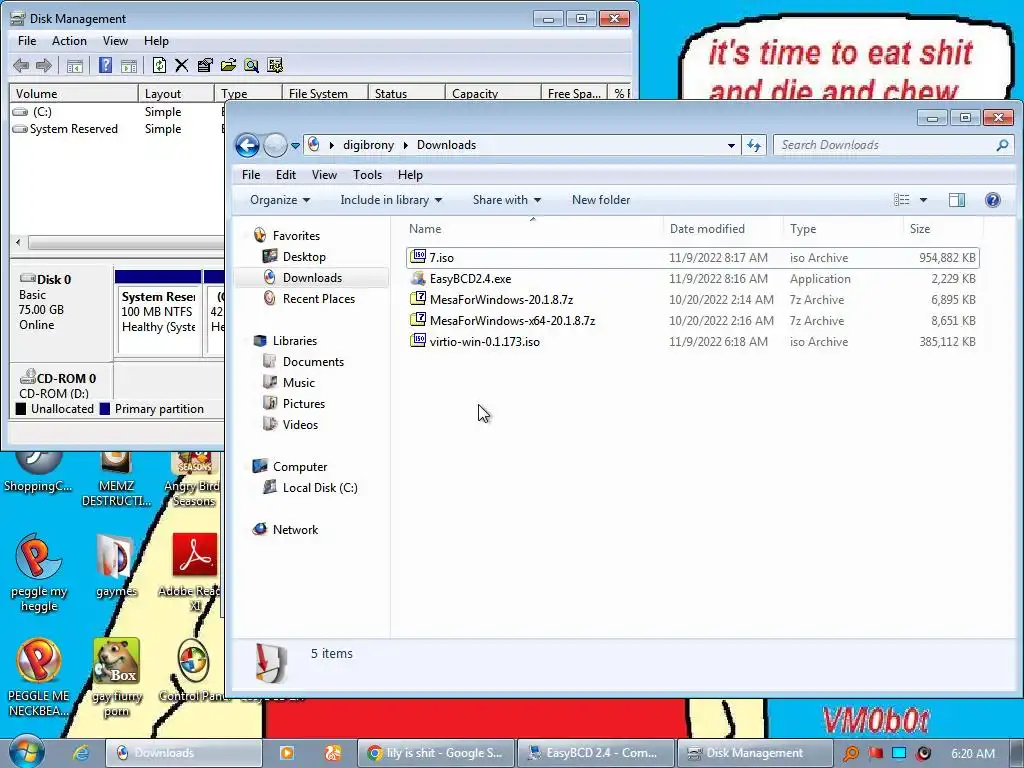Click the Change your view icon in Explorer
The image size is (1024, 768).
tap(902, 200)
